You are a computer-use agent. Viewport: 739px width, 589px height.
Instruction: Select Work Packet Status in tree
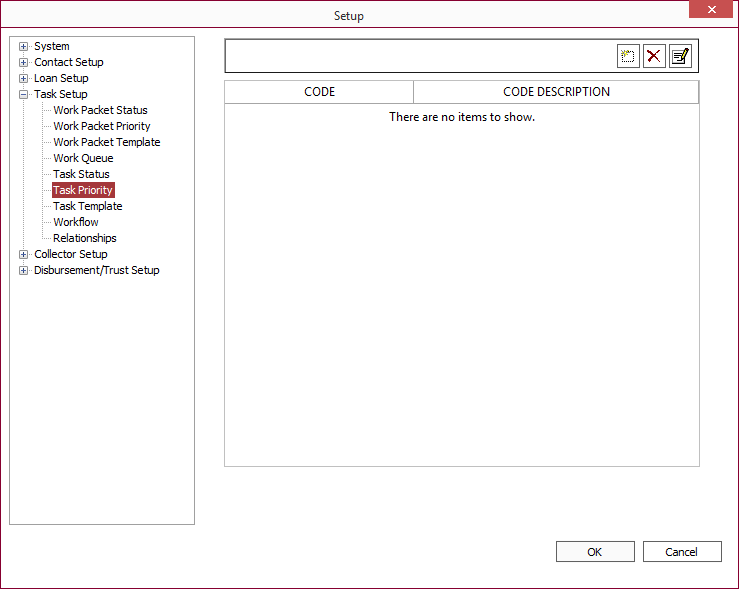tap(100, 110)
